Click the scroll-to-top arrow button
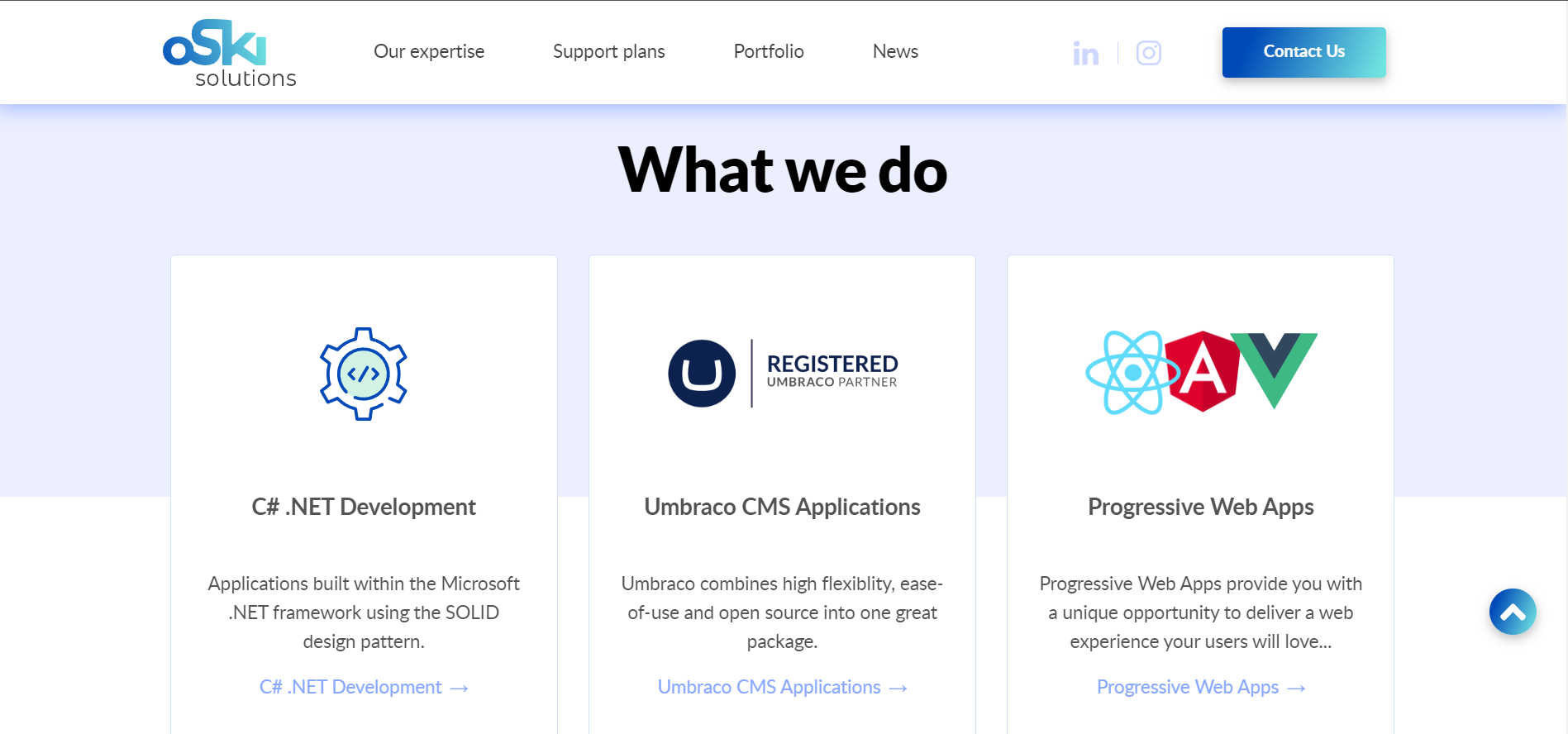Viewport: 1568px width, 734px height. coord(1513,612)
